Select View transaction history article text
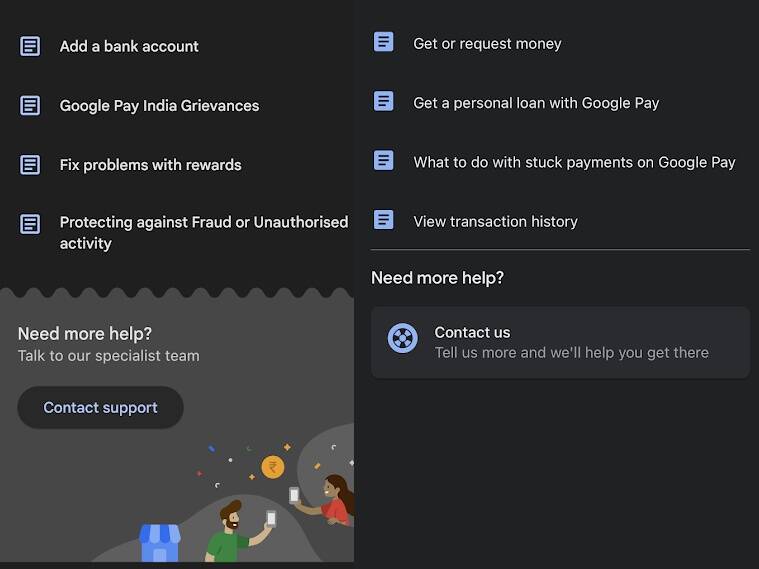 pos(495,222)
